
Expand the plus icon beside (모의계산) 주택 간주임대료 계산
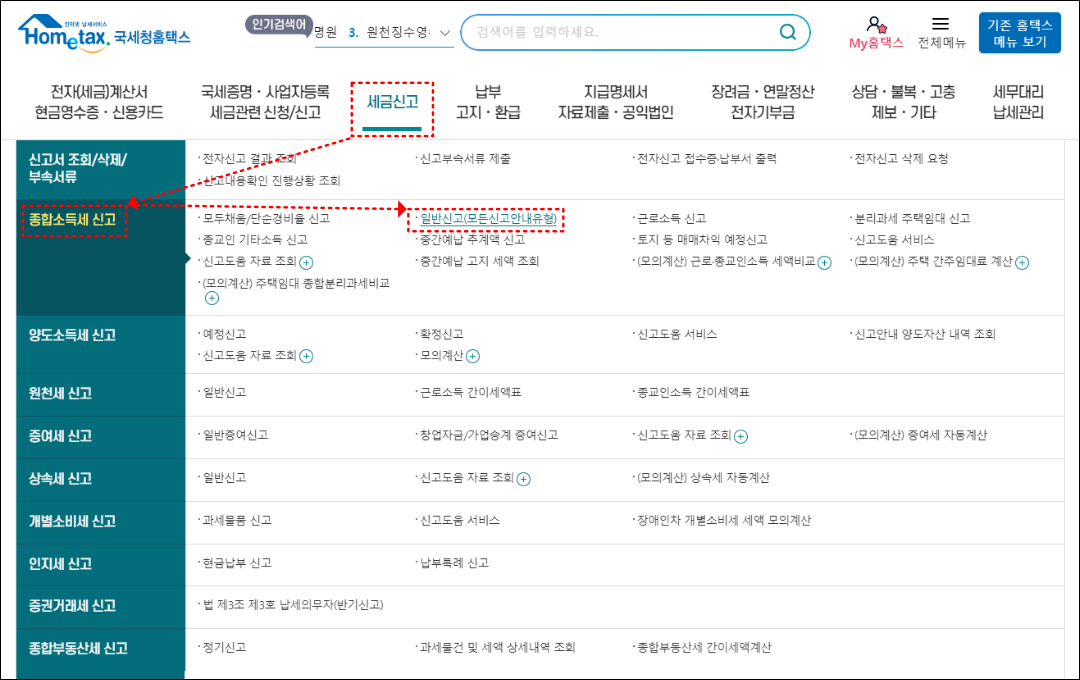(1024, 262)
